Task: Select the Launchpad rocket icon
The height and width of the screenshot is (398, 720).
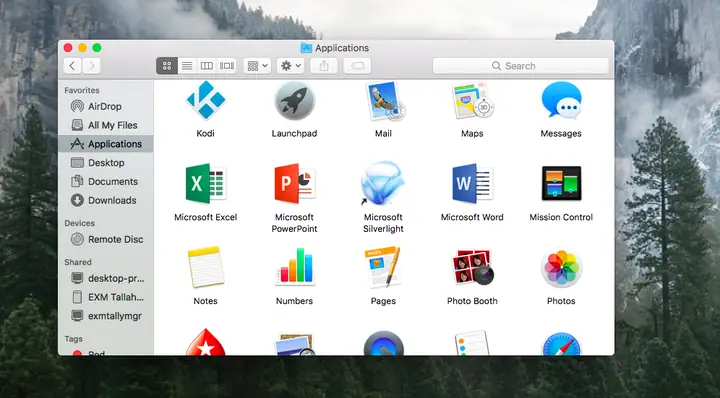Action: coord(294,101)
